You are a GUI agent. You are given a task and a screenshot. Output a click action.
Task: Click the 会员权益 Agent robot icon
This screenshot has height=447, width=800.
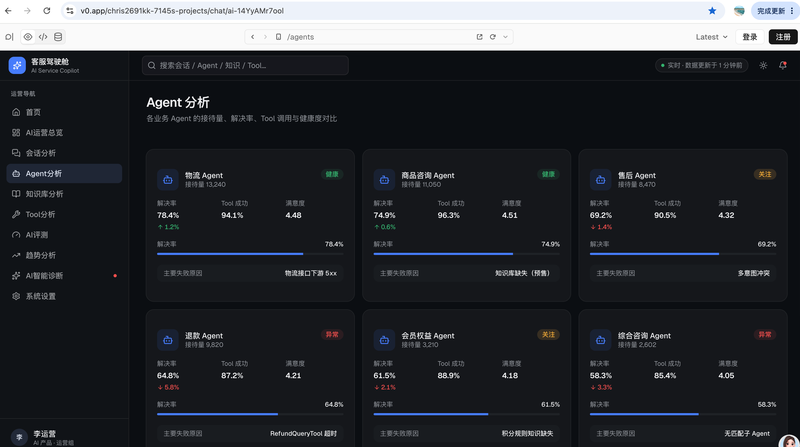click(x=384, y=340)
